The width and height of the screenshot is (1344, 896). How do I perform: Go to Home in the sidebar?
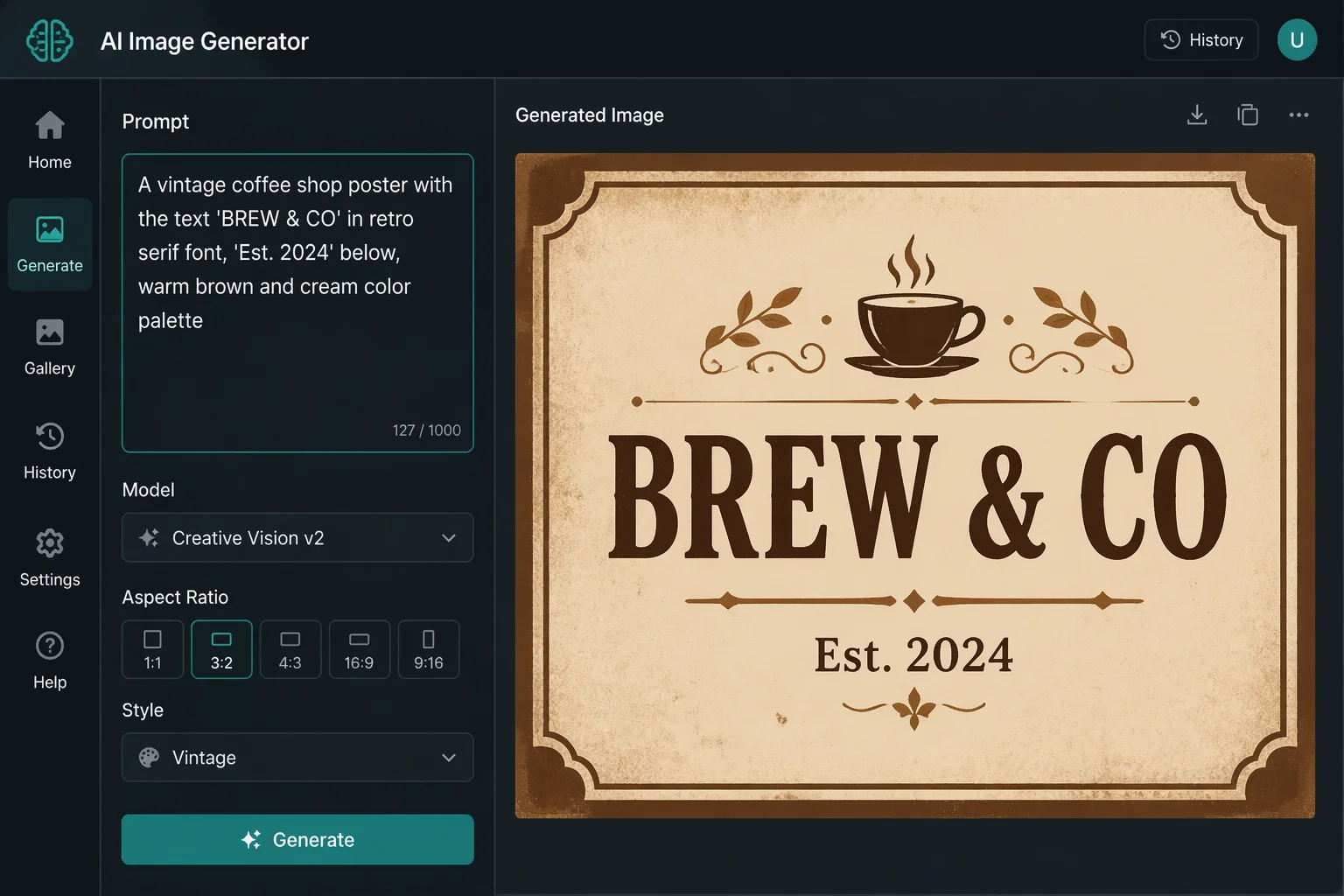click(50, 140)
